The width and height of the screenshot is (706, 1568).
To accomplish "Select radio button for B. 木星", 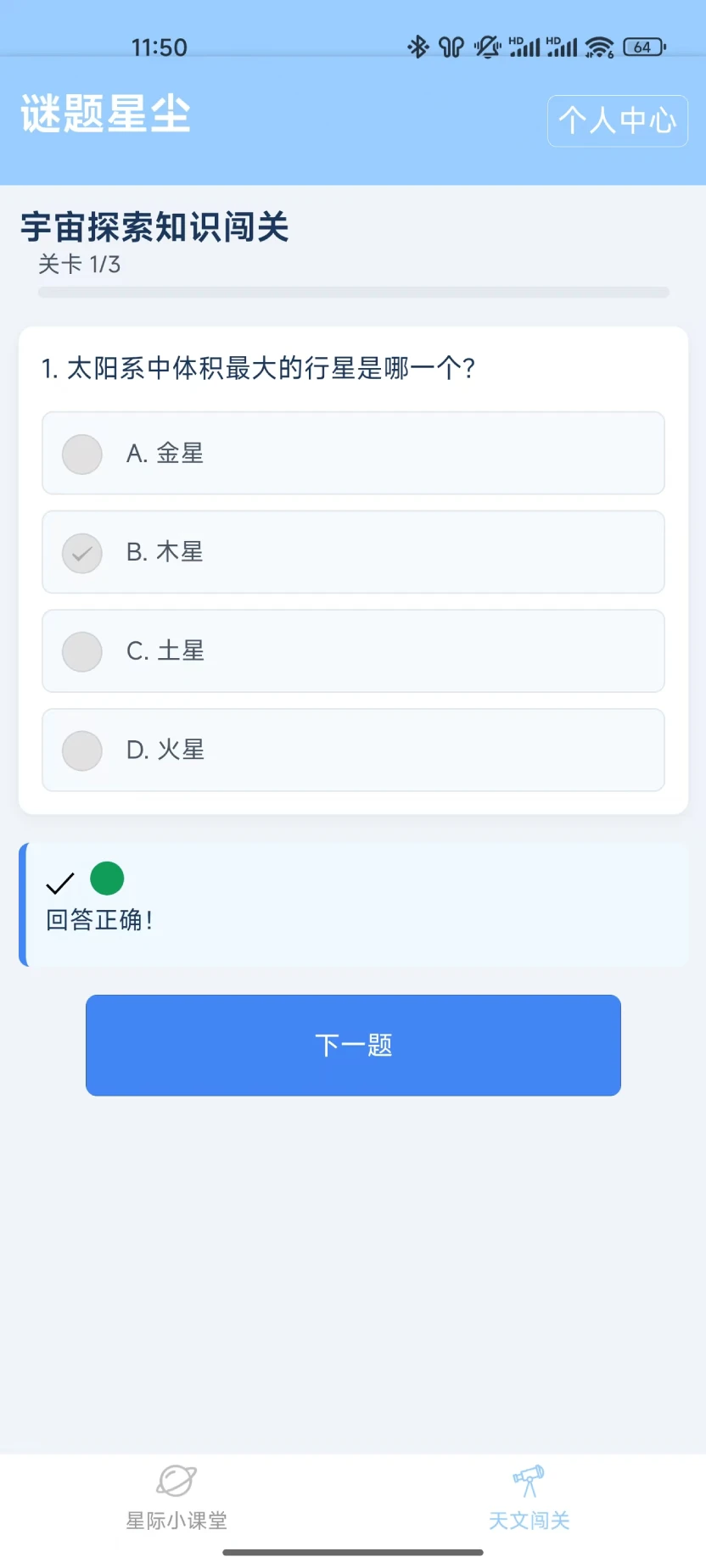I will tap(82, 553).
